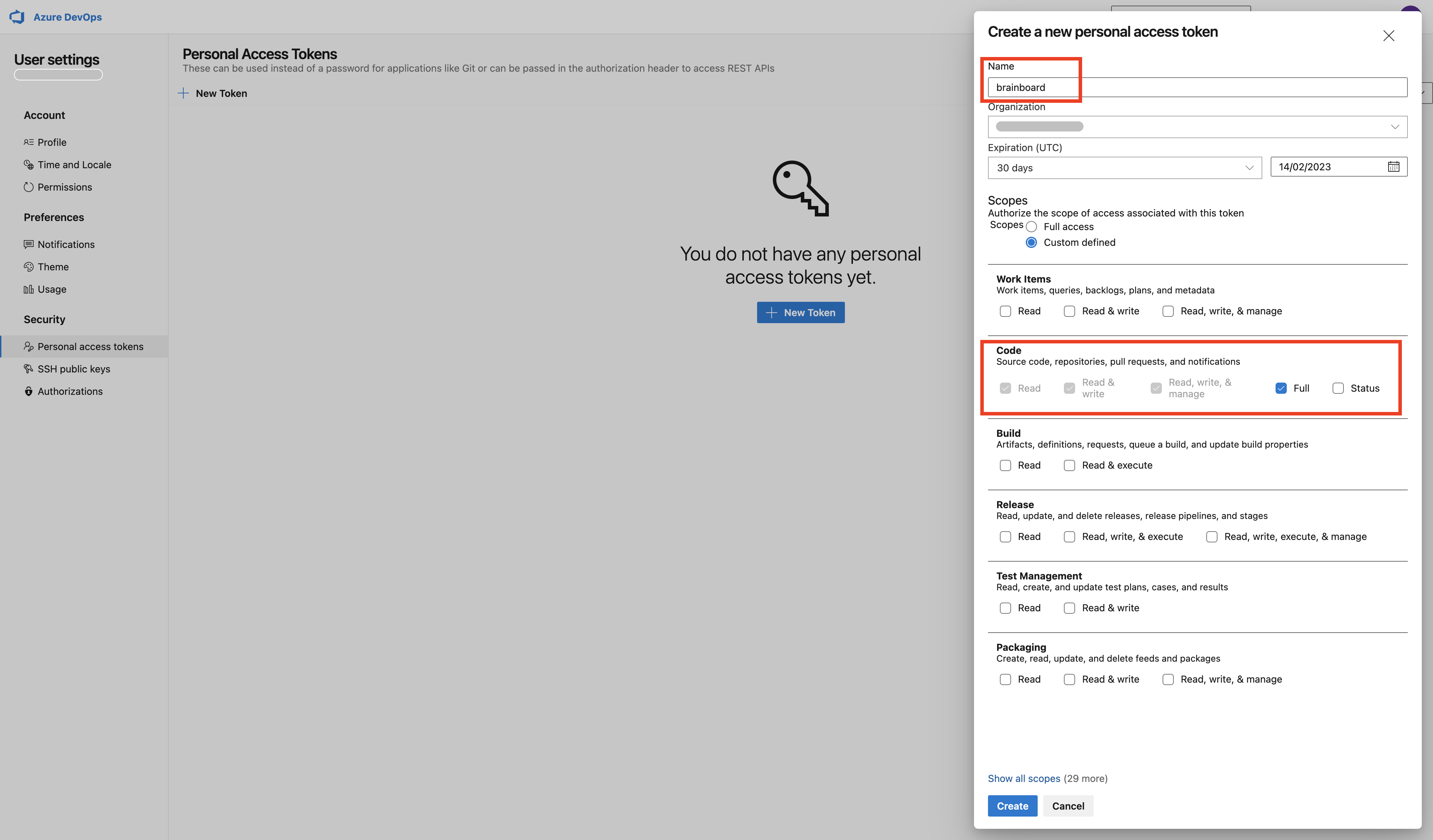Image resolution: width=1433 pixels, height=840 pixels.
Task: Click the Azure DevOps logo icon
Action: (17, 17)
